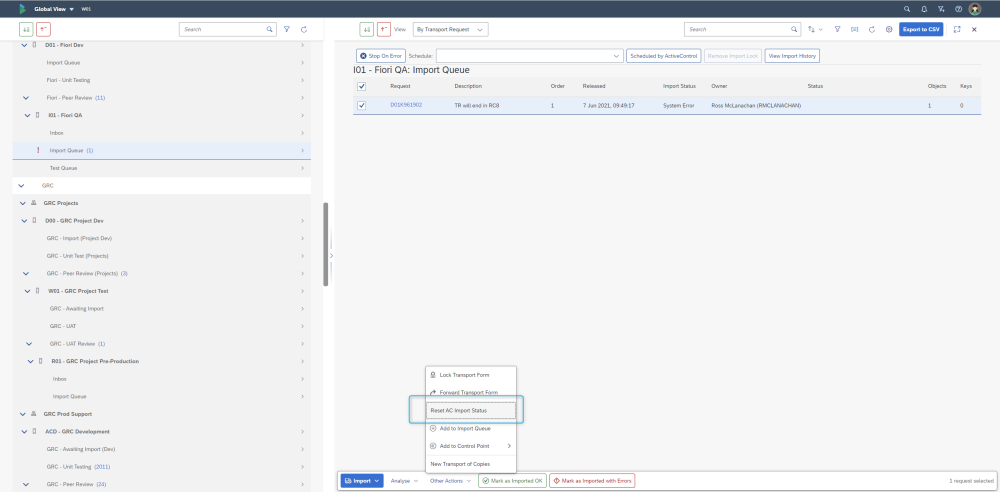Collapse all nodes in the navigation tree panel
The height and width of the screenshot is (492, 1000).
point(43,29)
